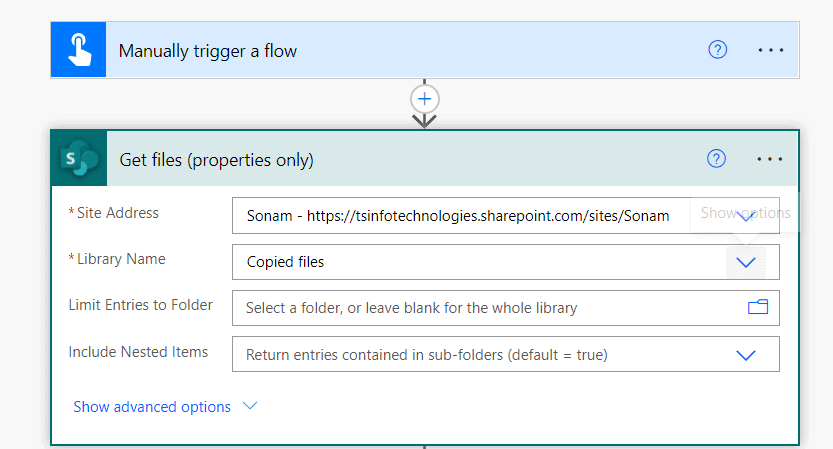Click the Sonam site address value
This screenshot has width=833, height=449.
tap(458, 216)
